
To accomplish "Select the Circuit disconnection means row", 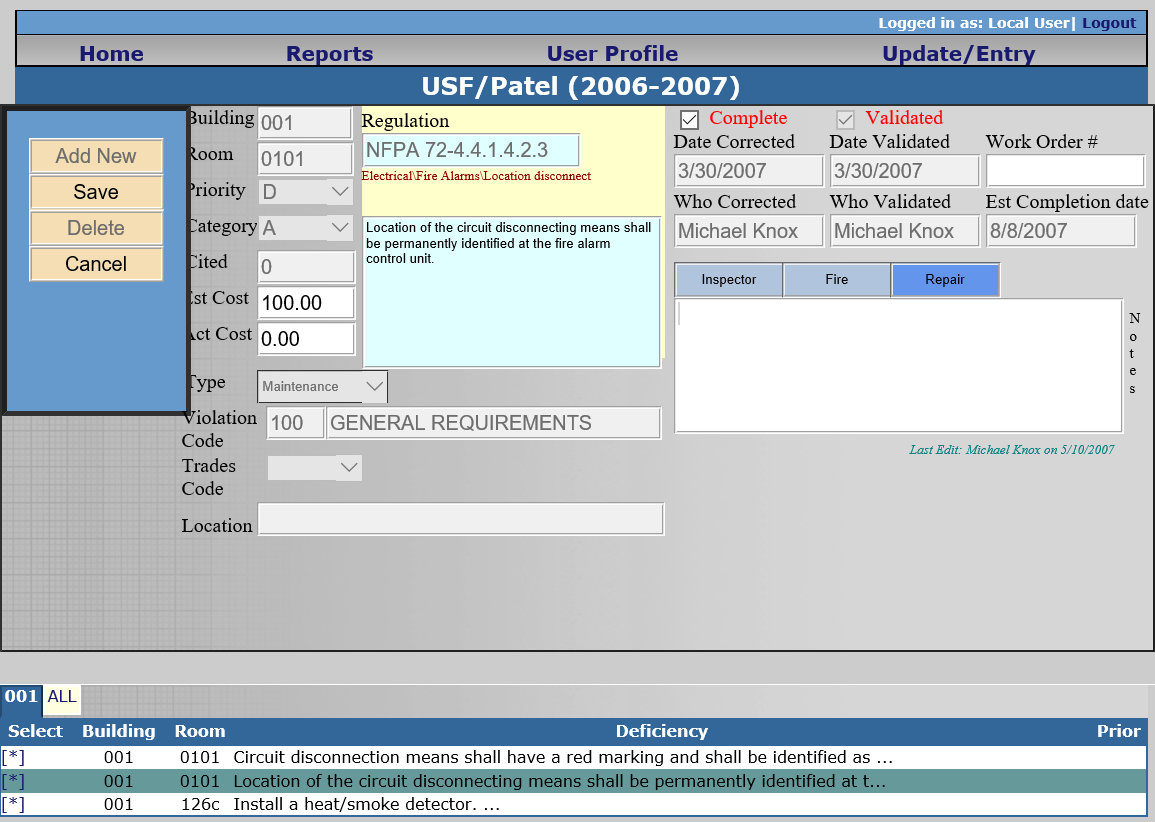I will click(x=574, y=757).
